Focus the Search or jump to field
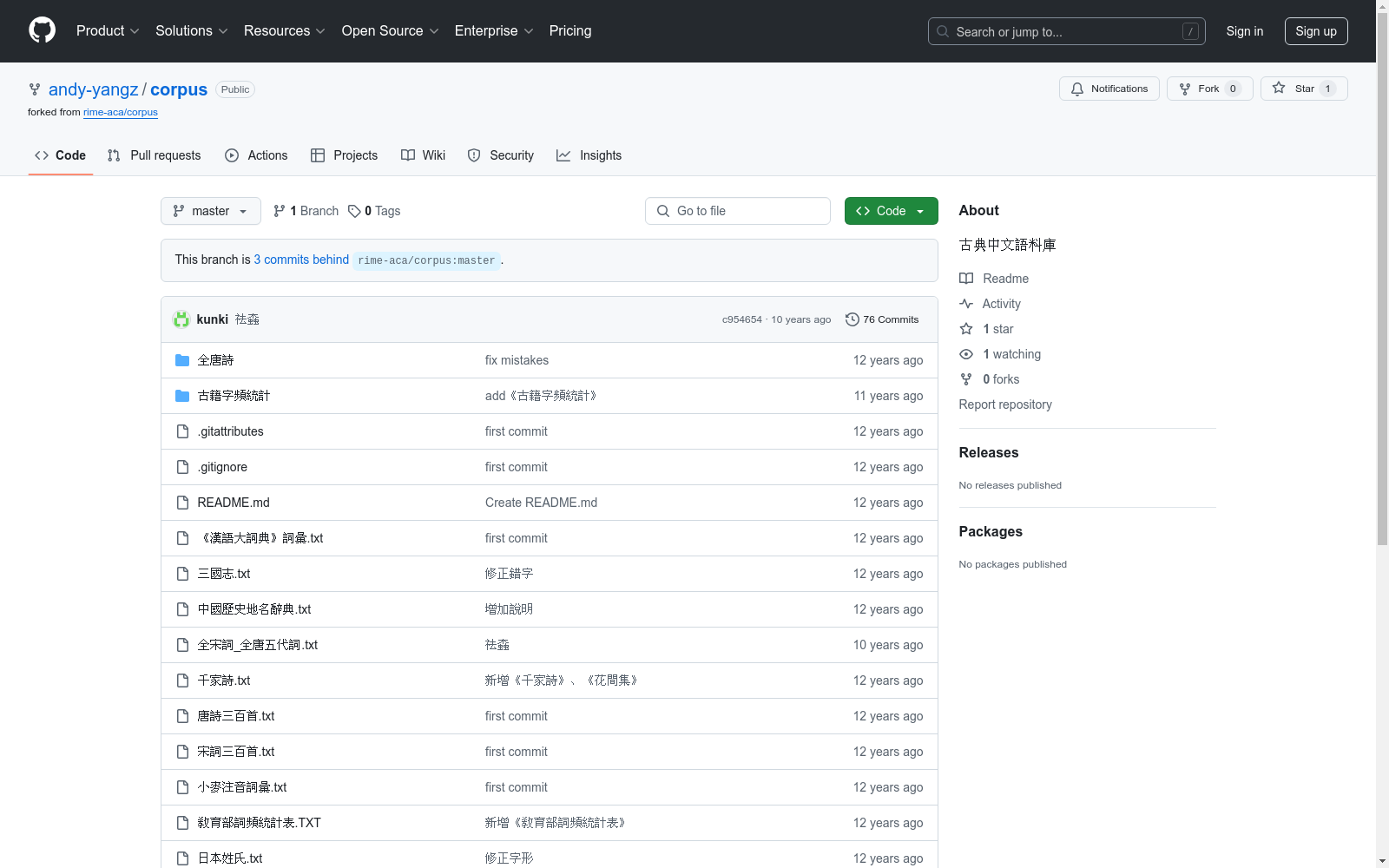Viewport: 1389px width, 868px height. (1066, 31)
